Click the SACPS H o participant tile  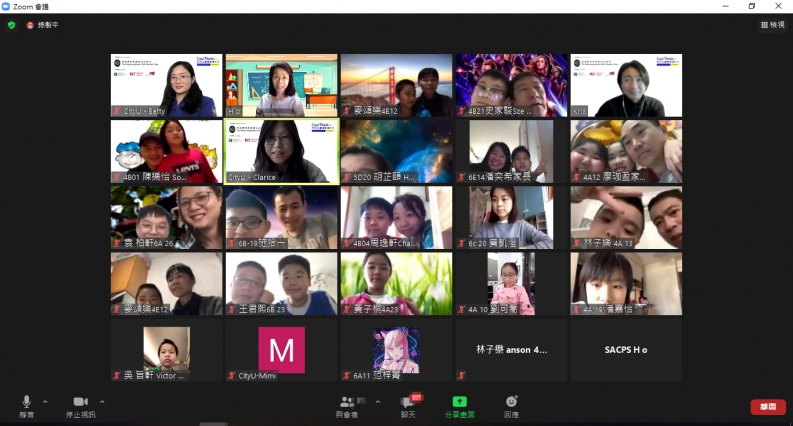[x=626, y=350]
